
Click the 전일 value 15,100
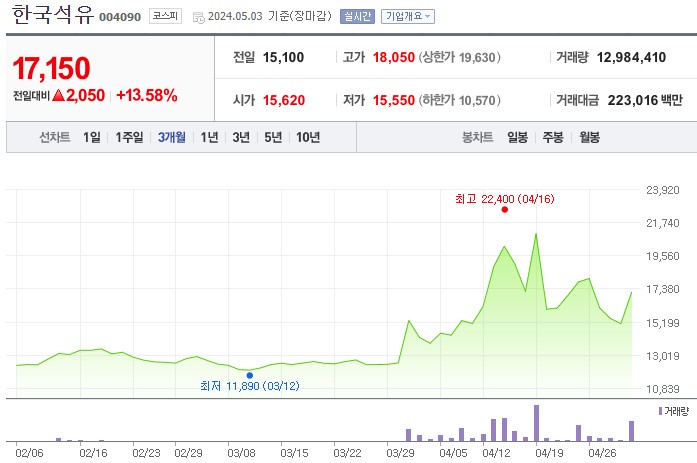(284, 57)
